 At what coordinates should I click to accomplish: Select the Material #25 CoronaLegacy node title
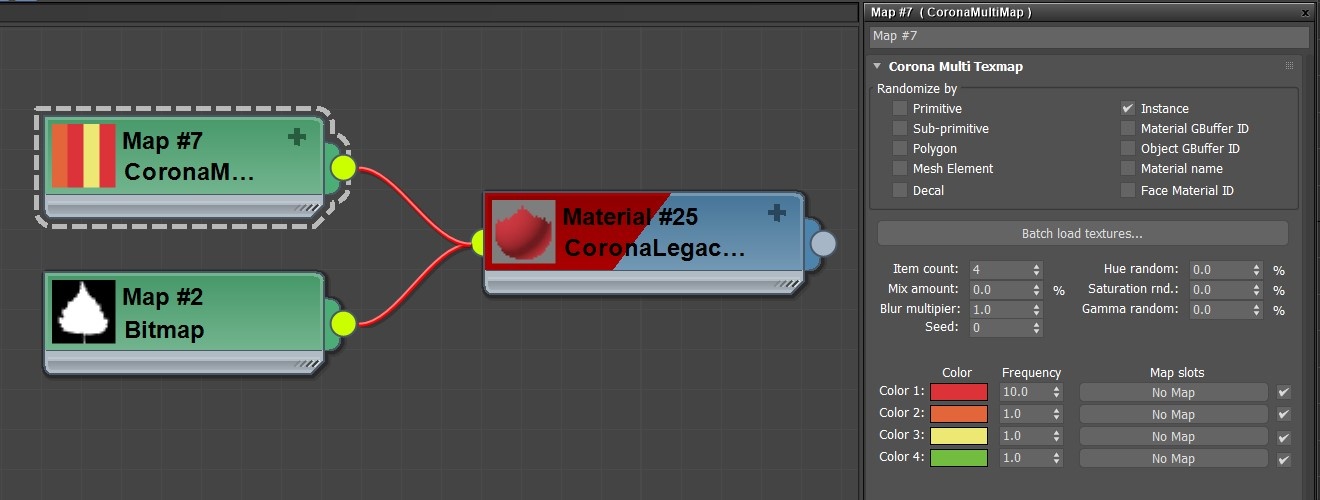coord(655,232)
